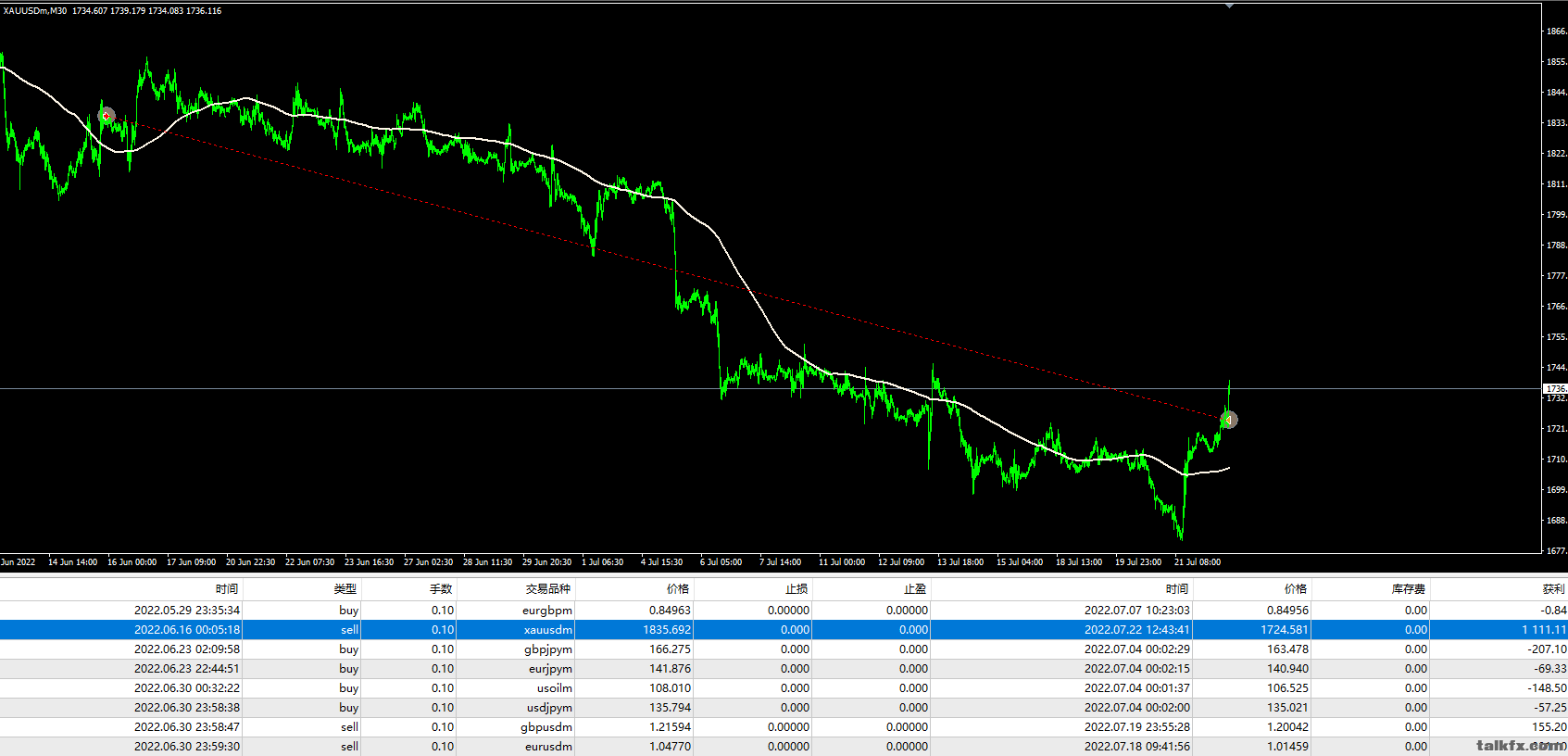This screenshot has height=756, width=1568.
Task: Click open time 2022.06.30 23:58:38
Action: click(187, 708)
